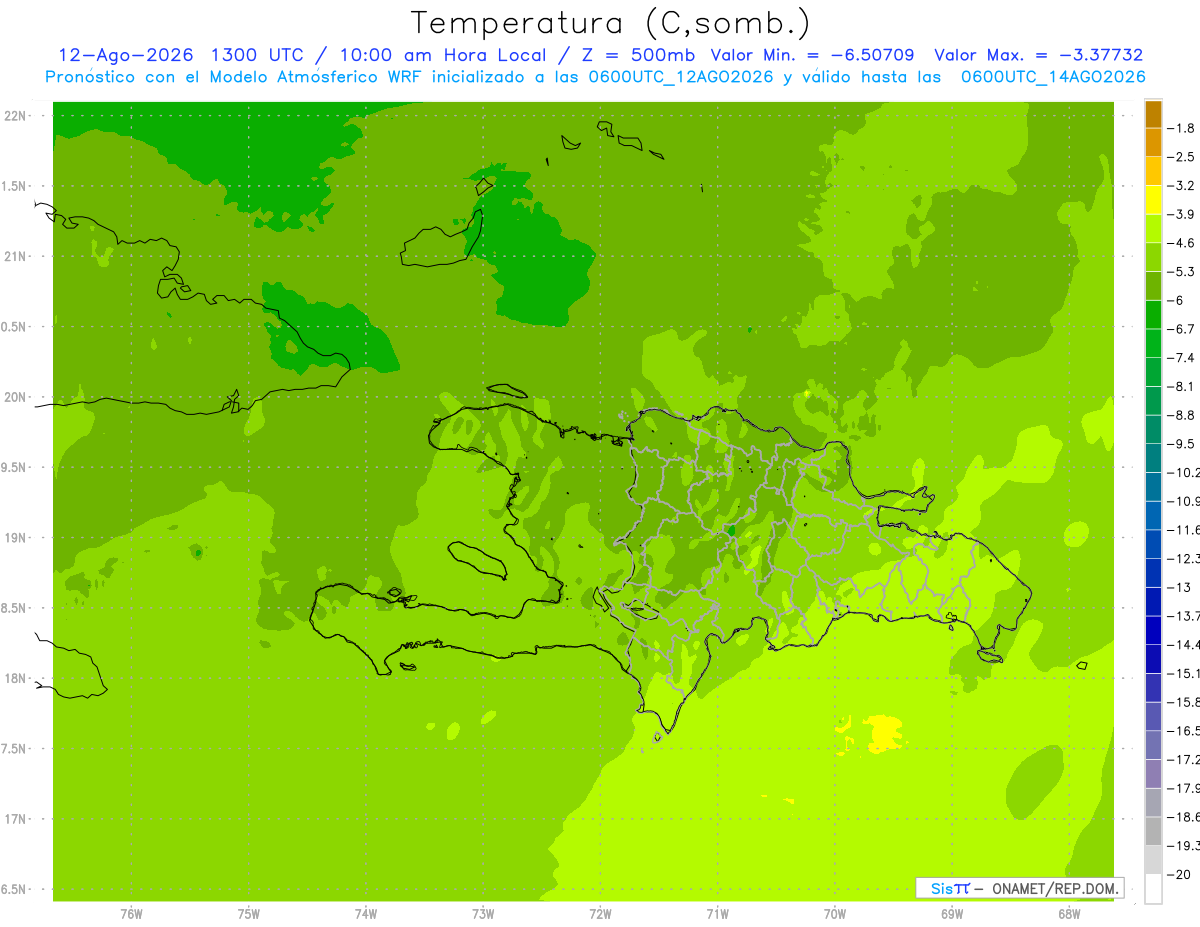1200x927 pixels.
Task: Select the orange legend swatch between -1.8 and -2.5
Action: click(1153, 143)
